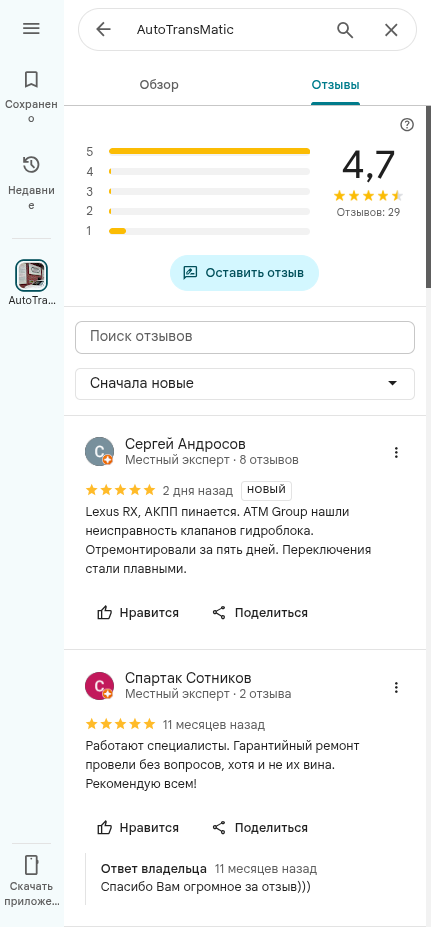Click the НОВЫЙ badge on Сергей's review
The image size is (431, 927).
pyautogui.click(x=267, y=490)
